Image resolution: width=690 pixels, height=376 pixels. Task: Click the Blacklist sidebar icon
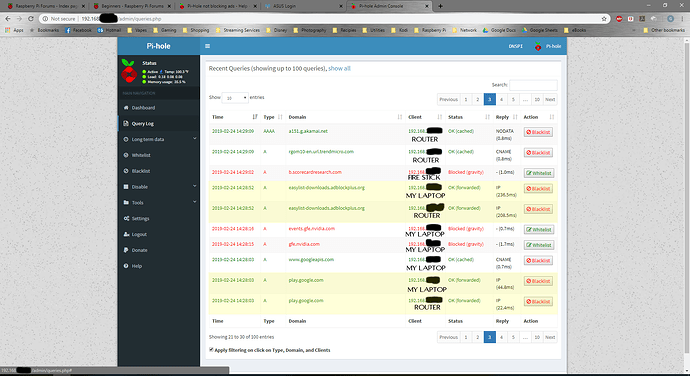click(x=126, y=171)
